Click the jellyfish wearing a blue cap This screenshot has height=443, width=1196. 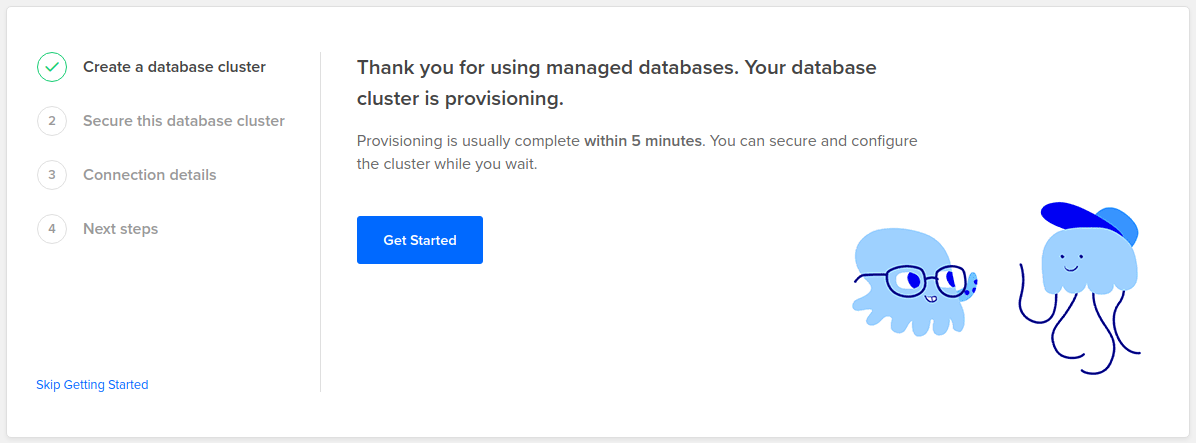(x=1080, y=287)
